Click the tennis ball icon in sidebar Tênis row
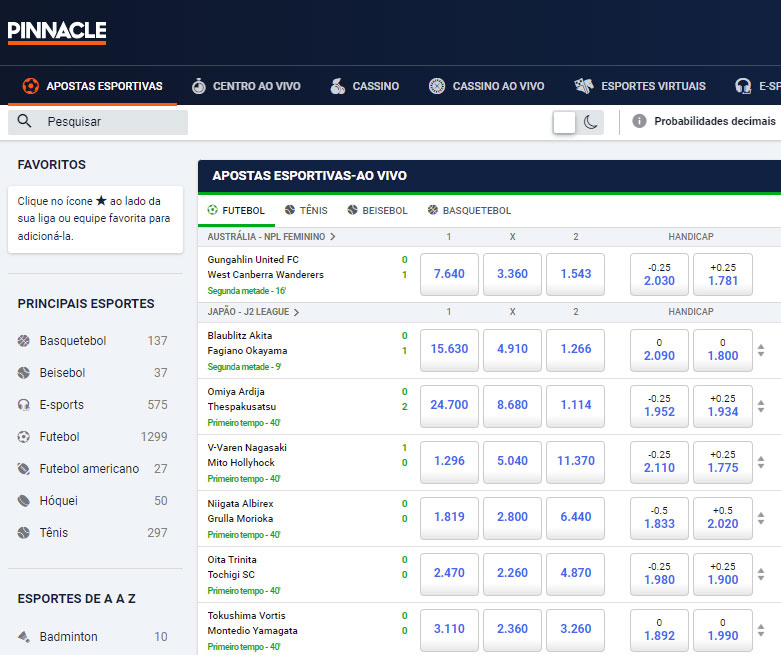This screenshot has width=781, height=655. pyautogui.click(x=23, y=532)
